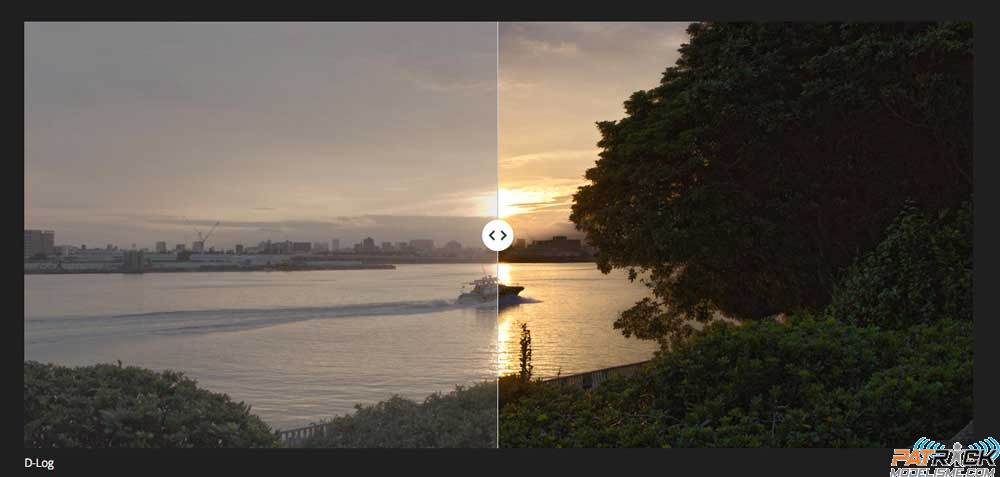Click the speedboat on the water

490,290
